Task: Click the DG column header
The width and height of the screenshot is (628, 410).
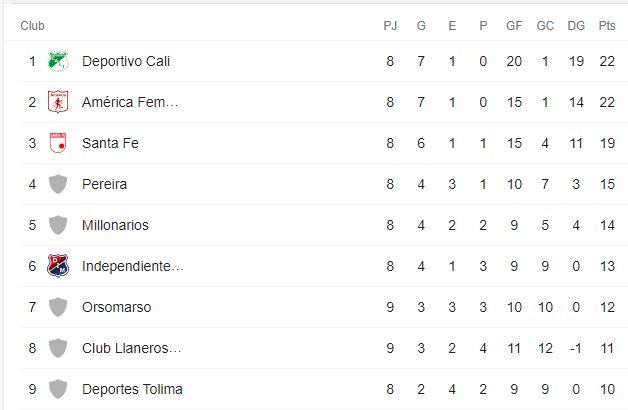Action: coord(576,26)
